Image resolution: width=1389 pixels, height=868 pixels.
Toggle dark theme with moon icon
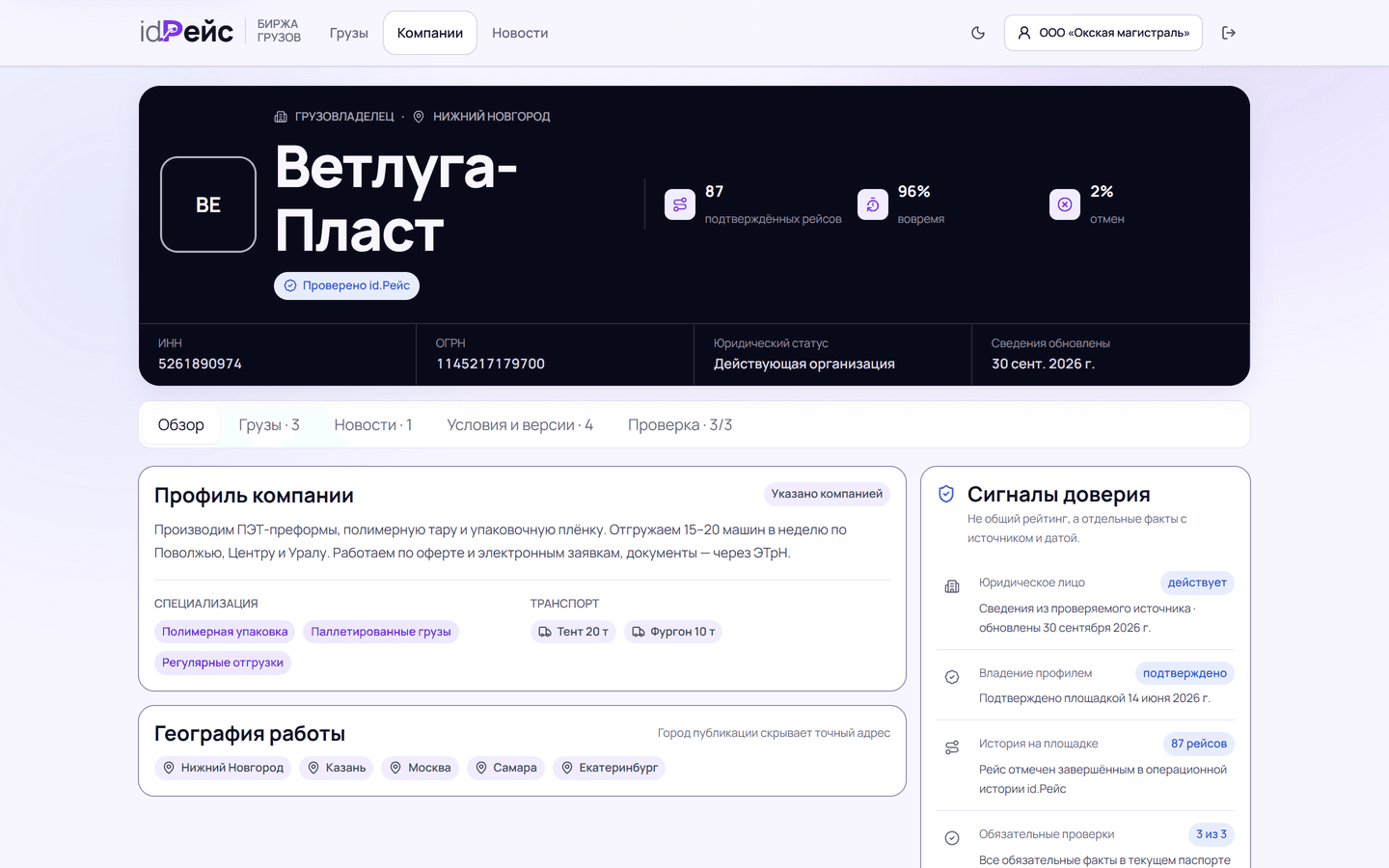tap(978, 33)
